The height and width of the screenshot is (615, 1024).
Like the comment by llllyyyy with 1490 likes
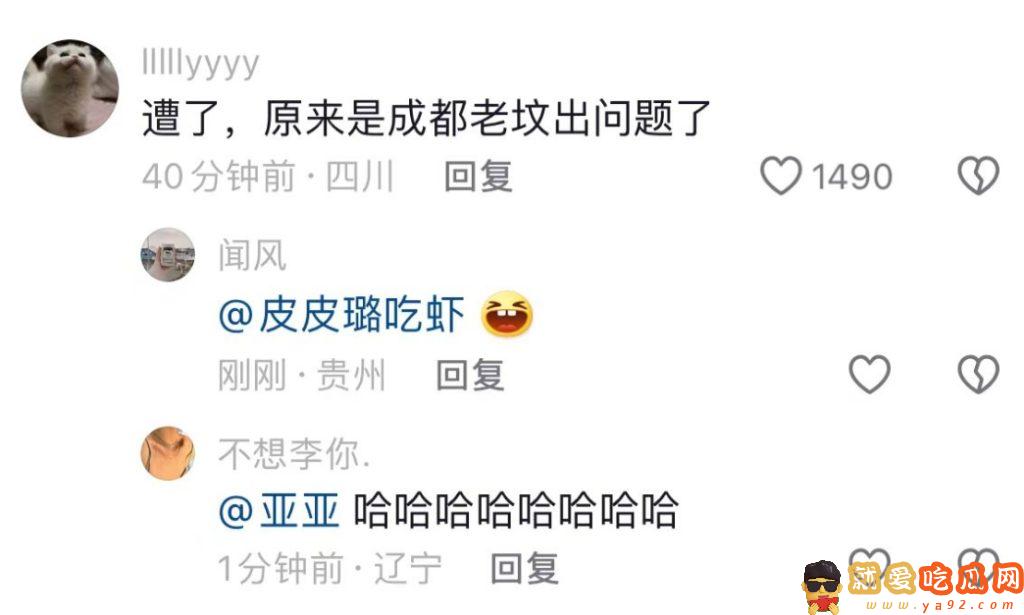tap(780, 176)
